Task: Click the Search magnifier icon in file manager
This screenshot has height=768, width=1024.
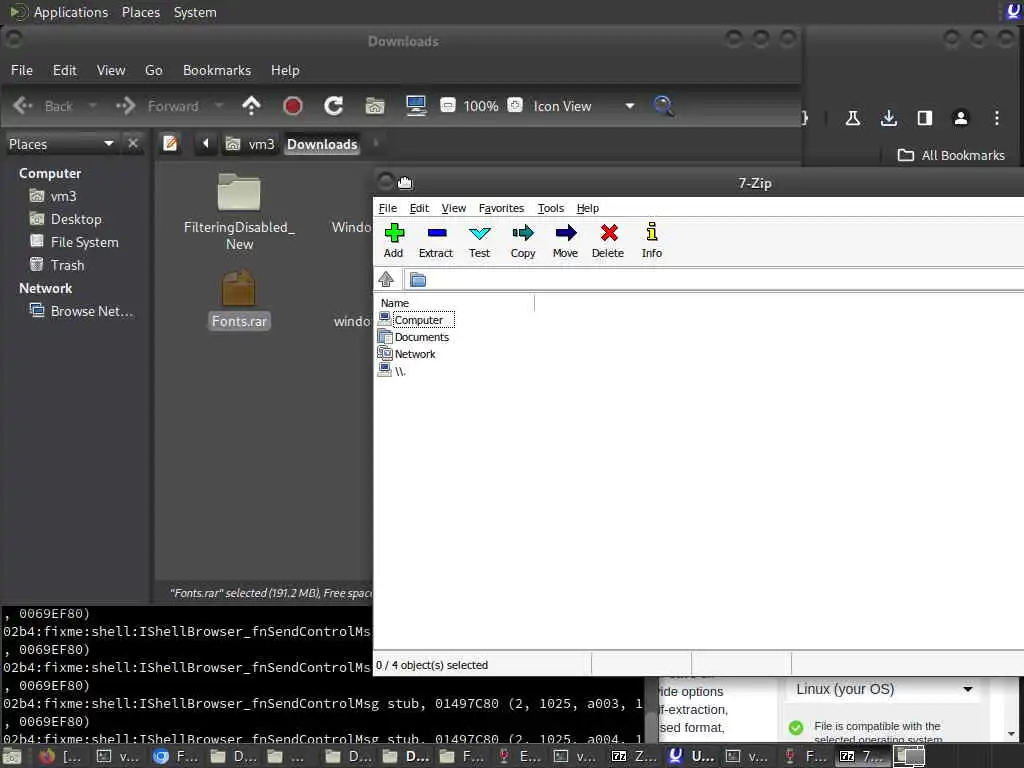Action: coord(663,106)
